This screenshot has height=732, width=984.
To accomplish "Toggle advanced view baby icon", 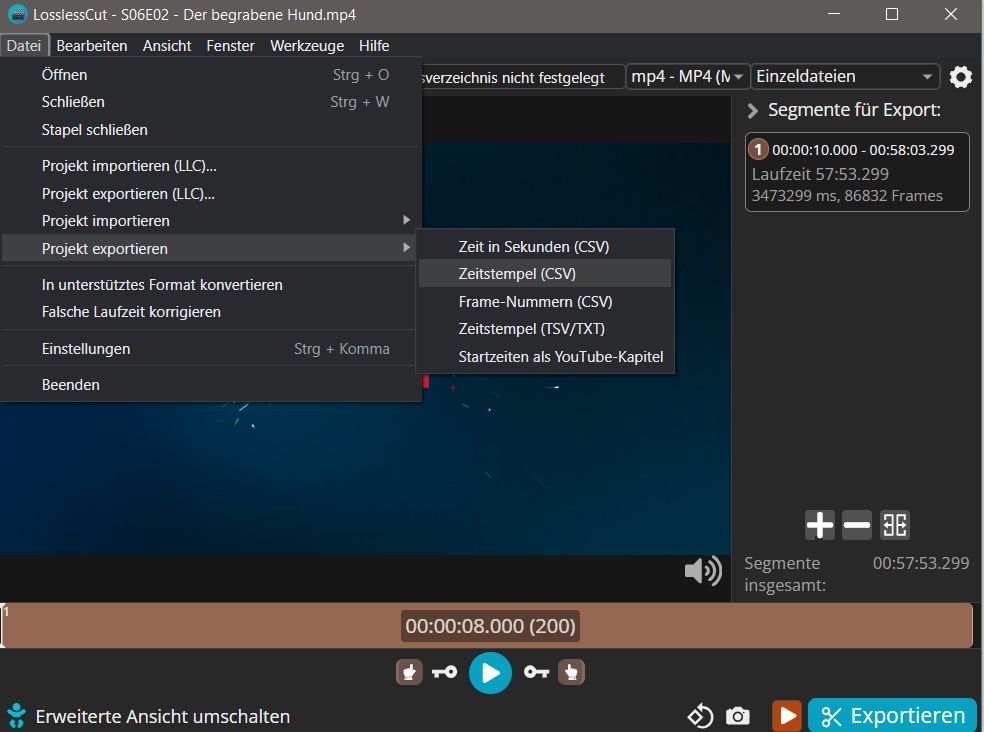I will tap(16, 716).
